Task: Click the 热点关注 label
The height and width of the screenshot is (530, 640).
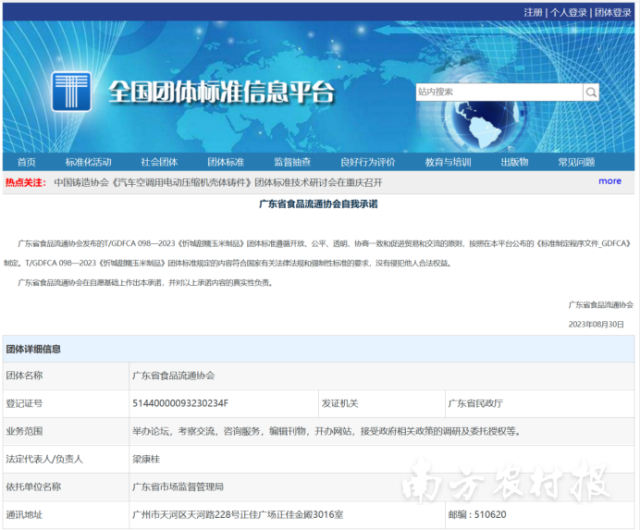Action: 25,183
